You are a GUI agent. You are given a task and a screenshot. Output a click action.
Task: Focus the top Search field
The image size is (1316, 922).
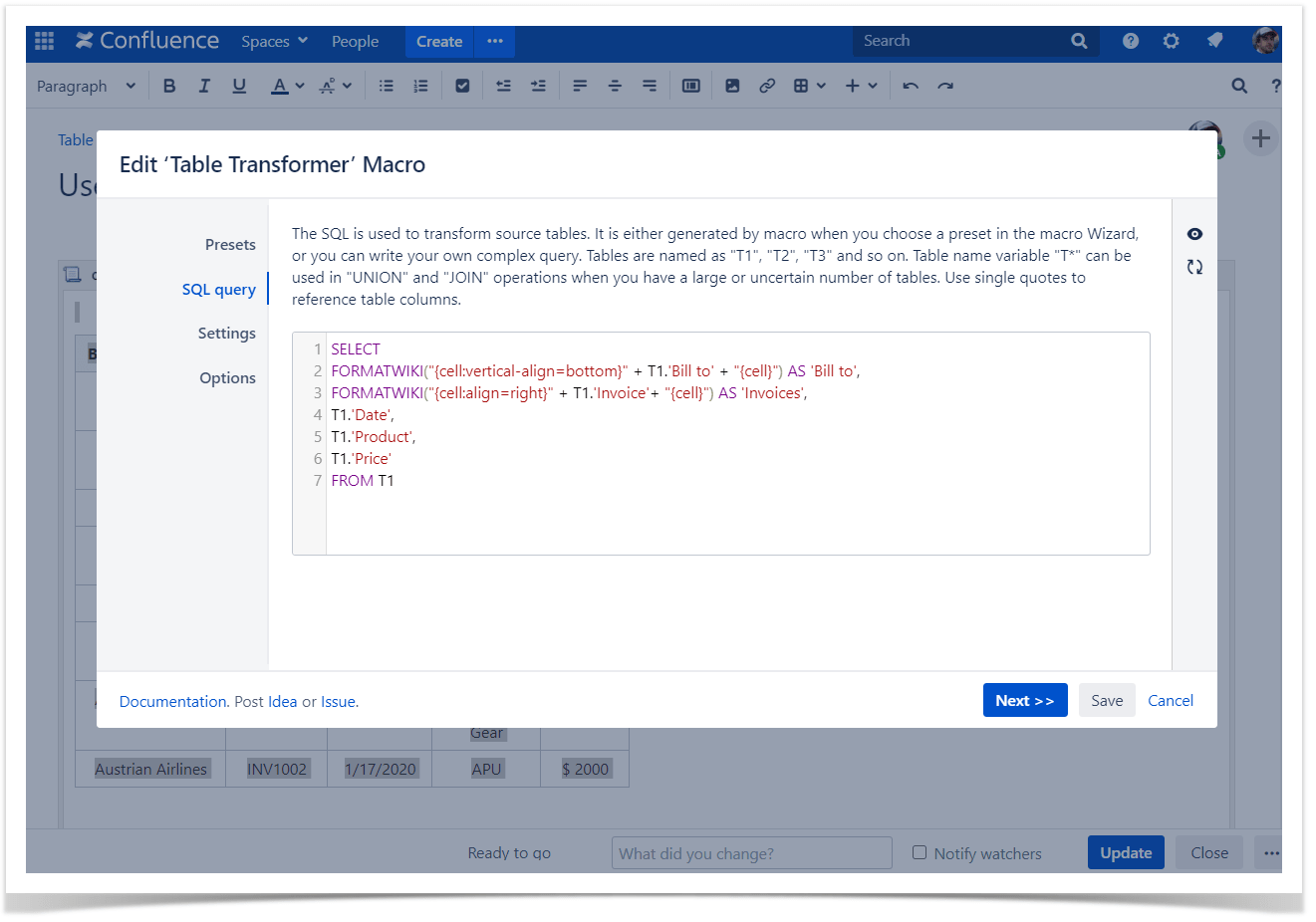click(x=976, y=41)
